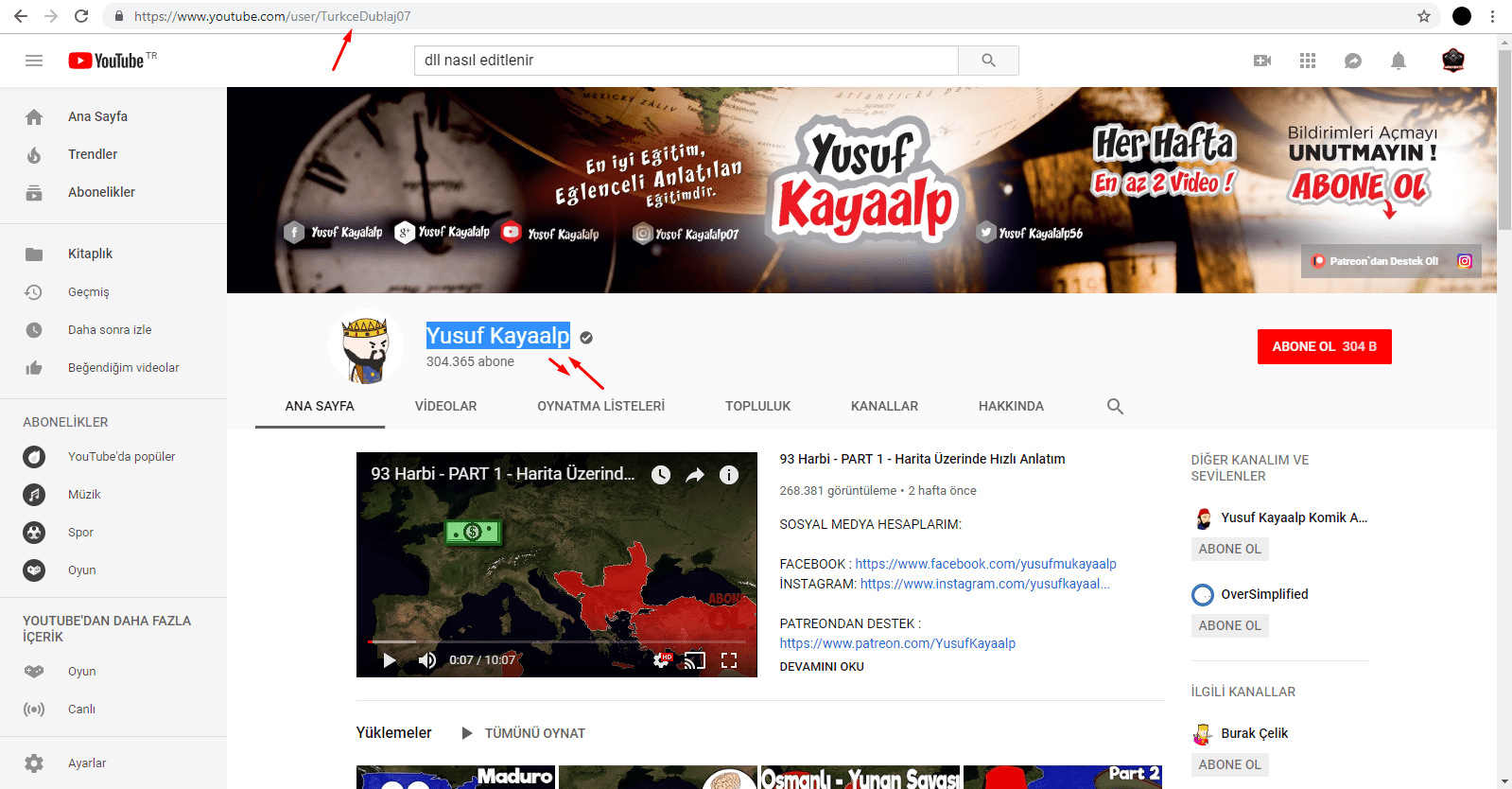This screenshot has width=1512, height=789.
Task: Click the Yusuf Kayaalp channel avatar
Action: (x=366, y=346)
